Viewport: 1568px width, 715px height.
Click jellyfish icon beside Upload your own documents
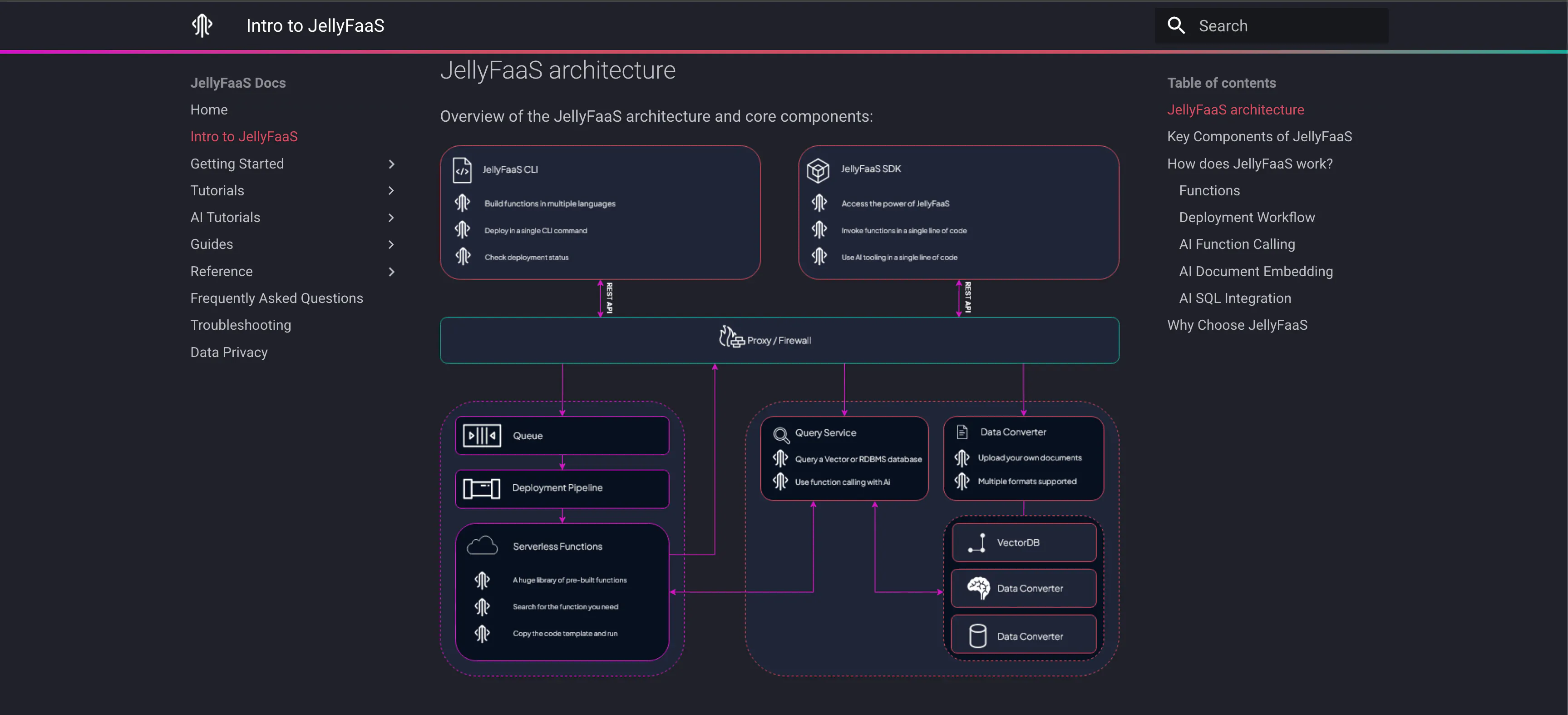961,458
